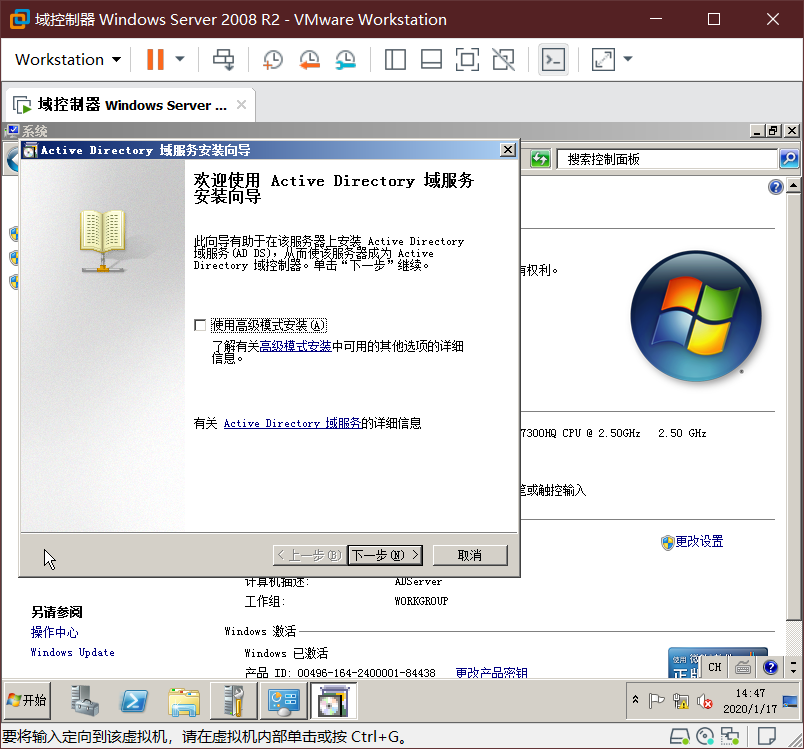804x749 pixels.
Task: Click the stretch guest display icon
Action: (603, 59)
